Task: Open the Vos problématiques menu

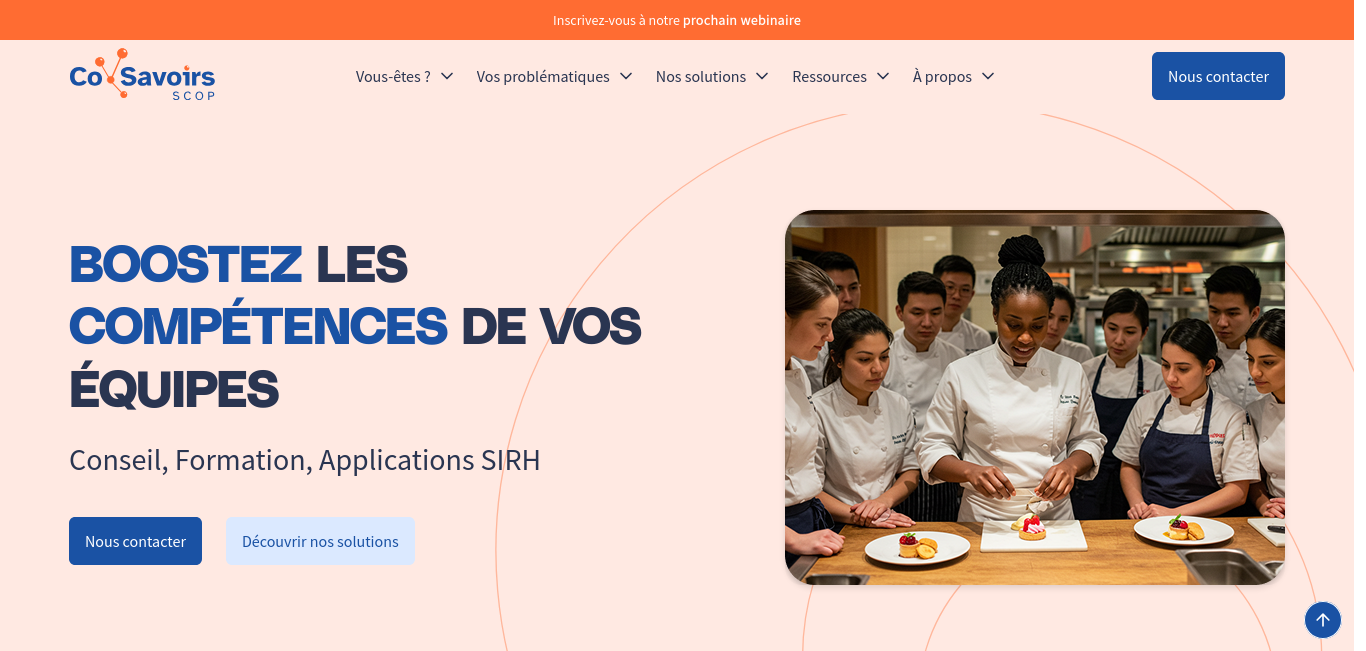Action: click(x=543, y=76)
